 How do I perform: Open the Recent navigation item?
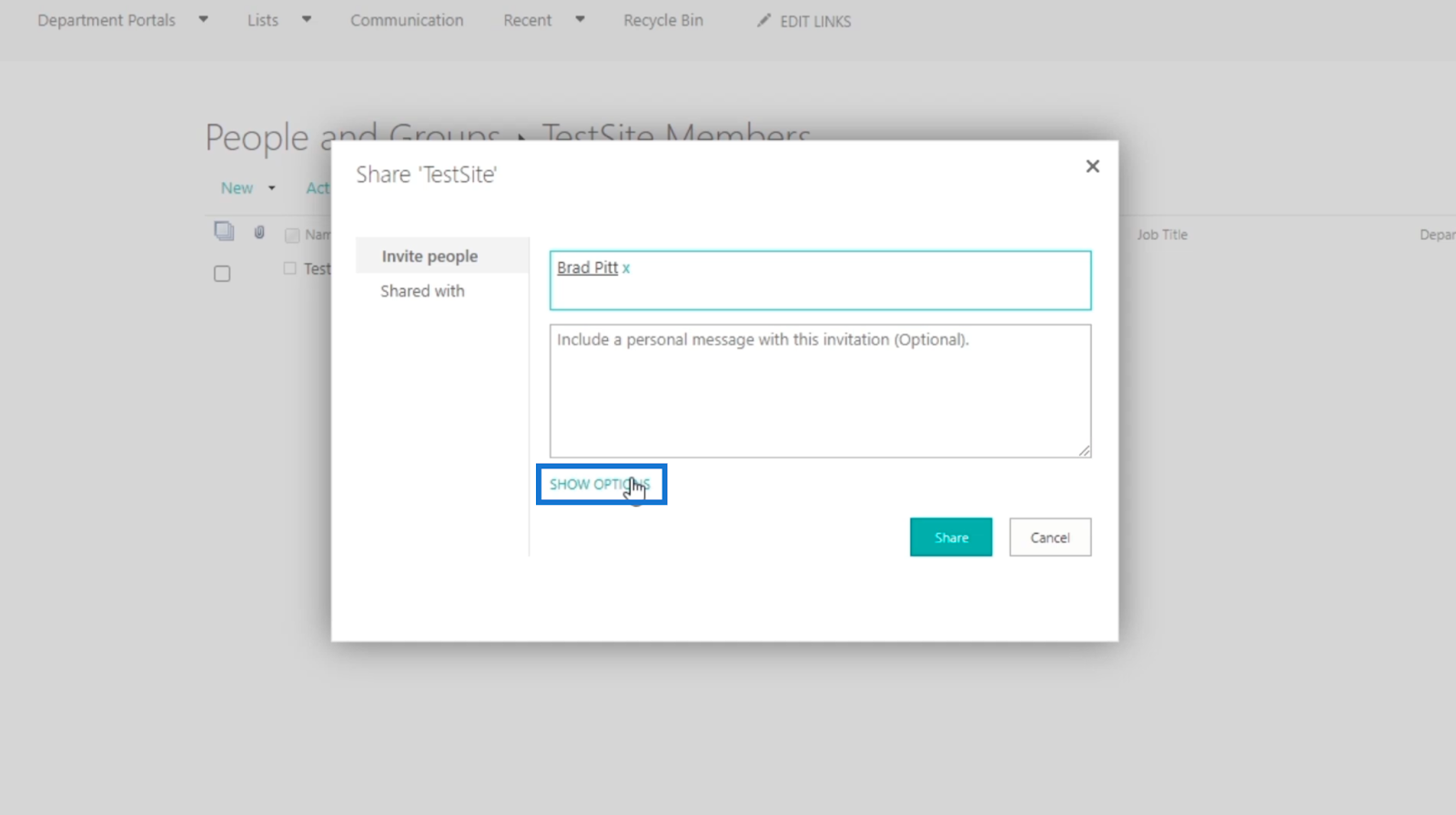click(528, 20)
